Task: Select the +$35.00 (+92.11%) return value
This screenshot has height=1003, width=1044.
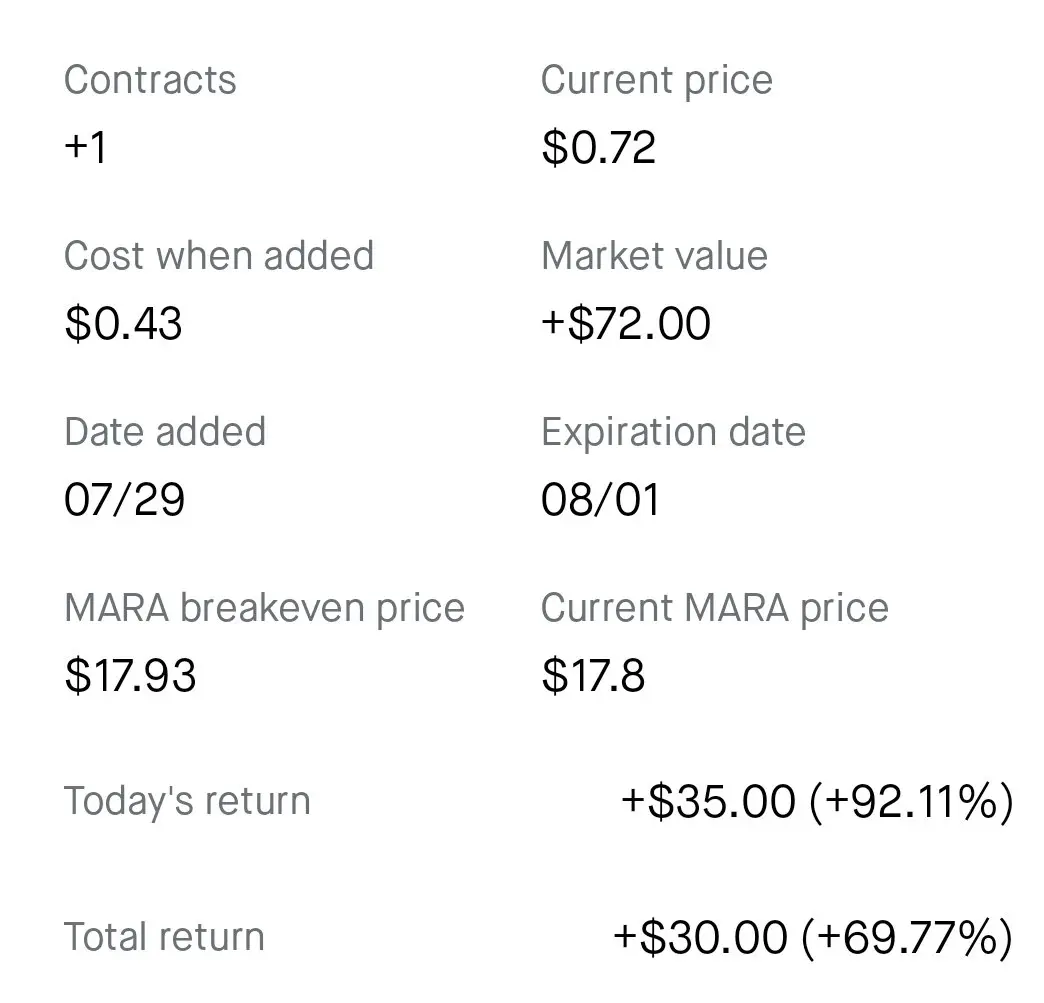Action: click(817, 801)
